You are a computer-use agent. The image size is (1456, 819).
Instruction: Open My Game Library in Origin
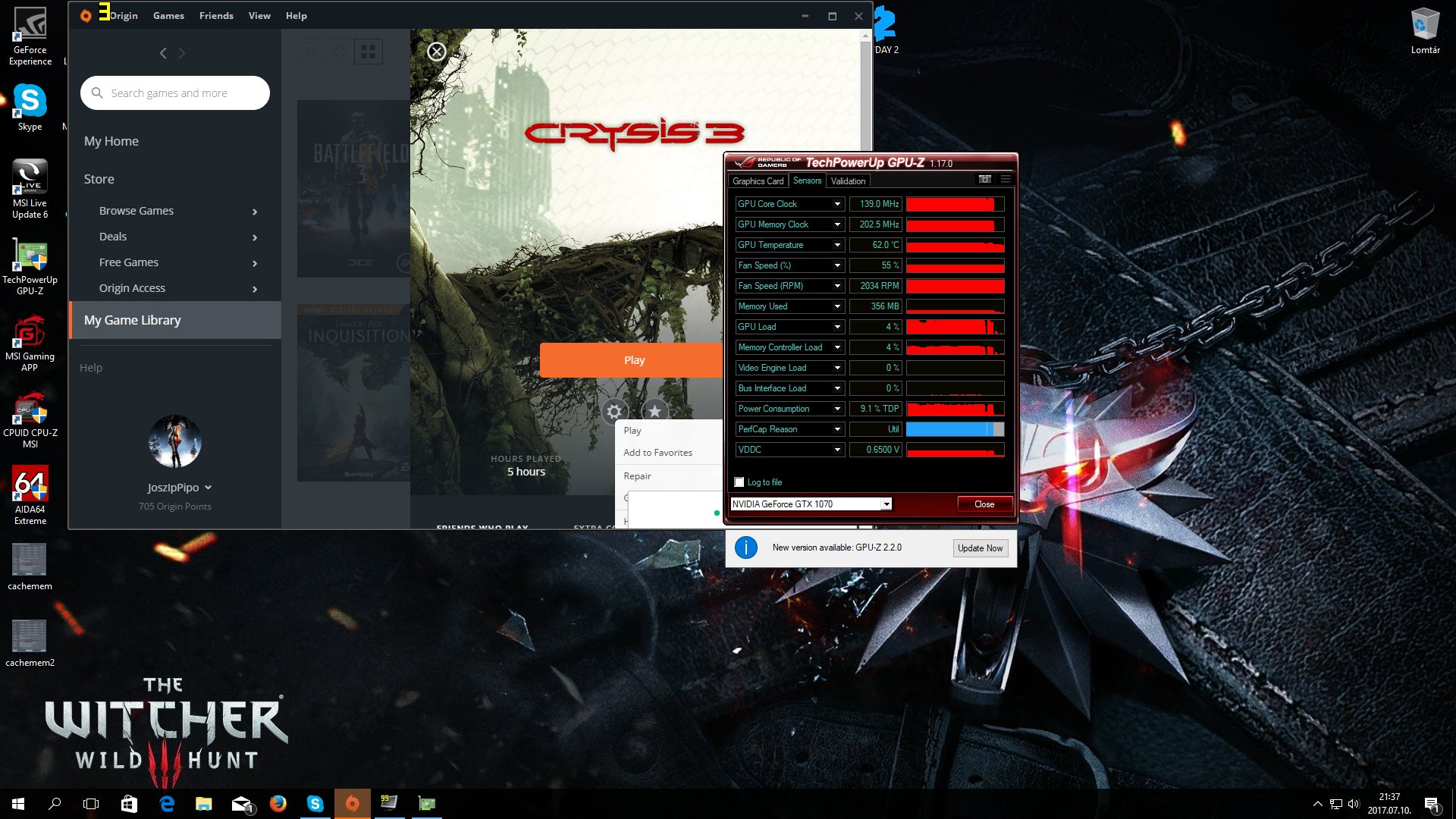(x=175, y=320)
